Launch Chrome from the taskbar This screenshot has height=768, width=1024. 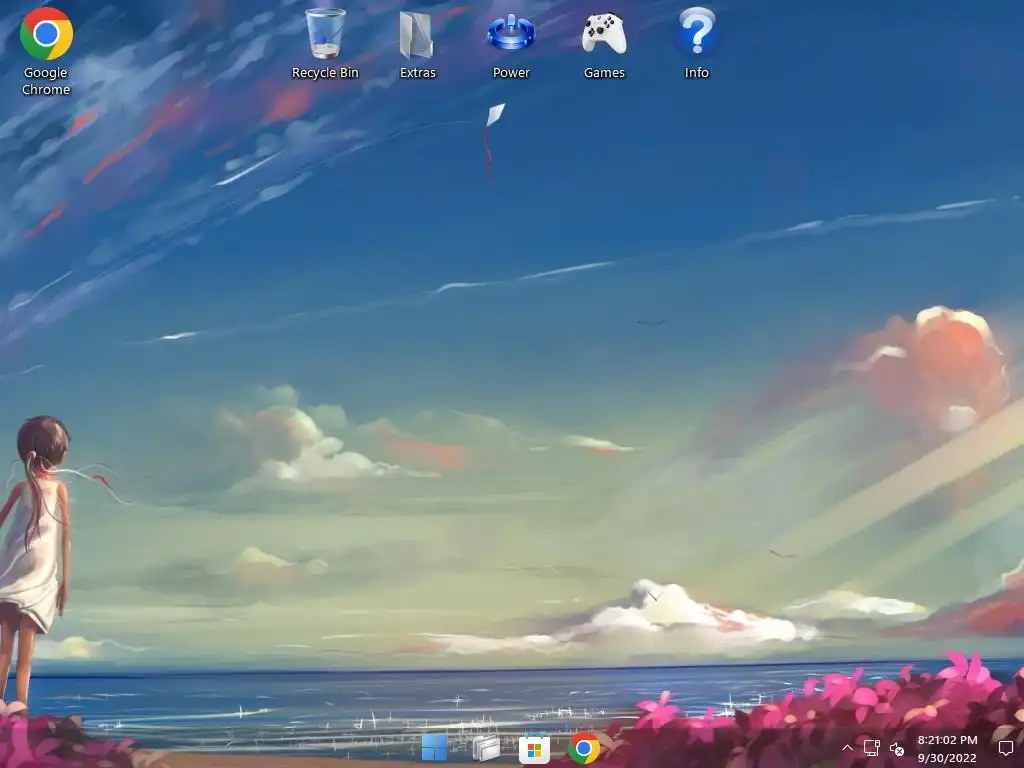pos(584,748)
